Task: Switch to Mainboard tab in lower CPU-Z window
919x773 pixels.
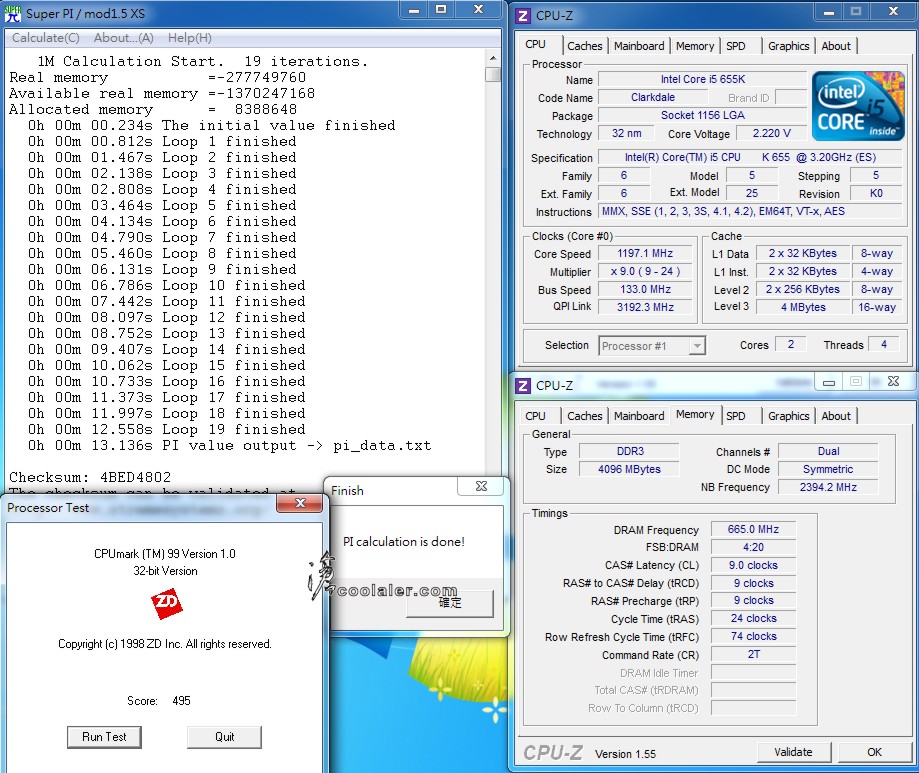Action: [x=639, y=416]
